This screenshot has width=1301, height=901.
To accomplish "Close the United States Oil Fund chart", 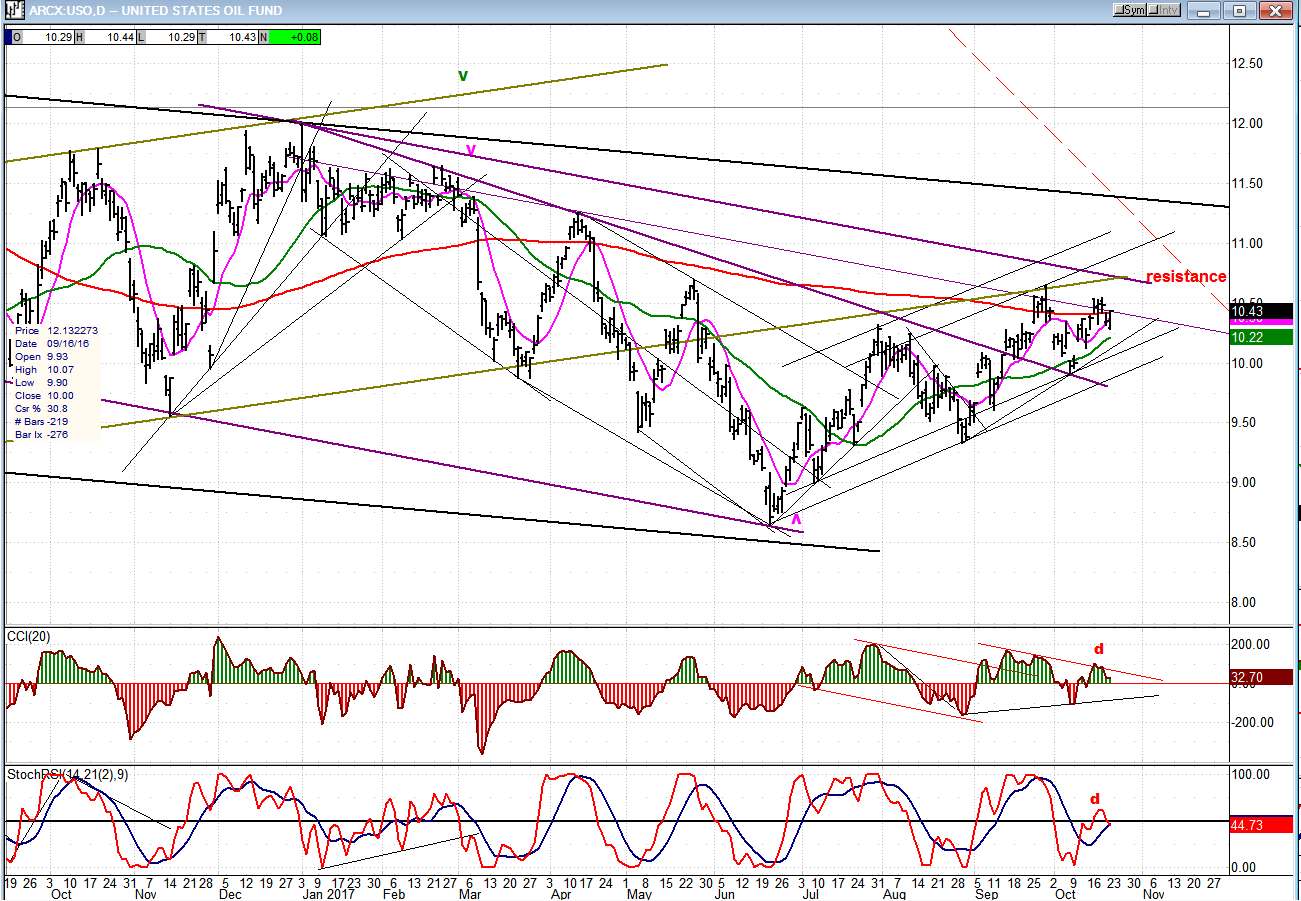I will point(1275,10).
